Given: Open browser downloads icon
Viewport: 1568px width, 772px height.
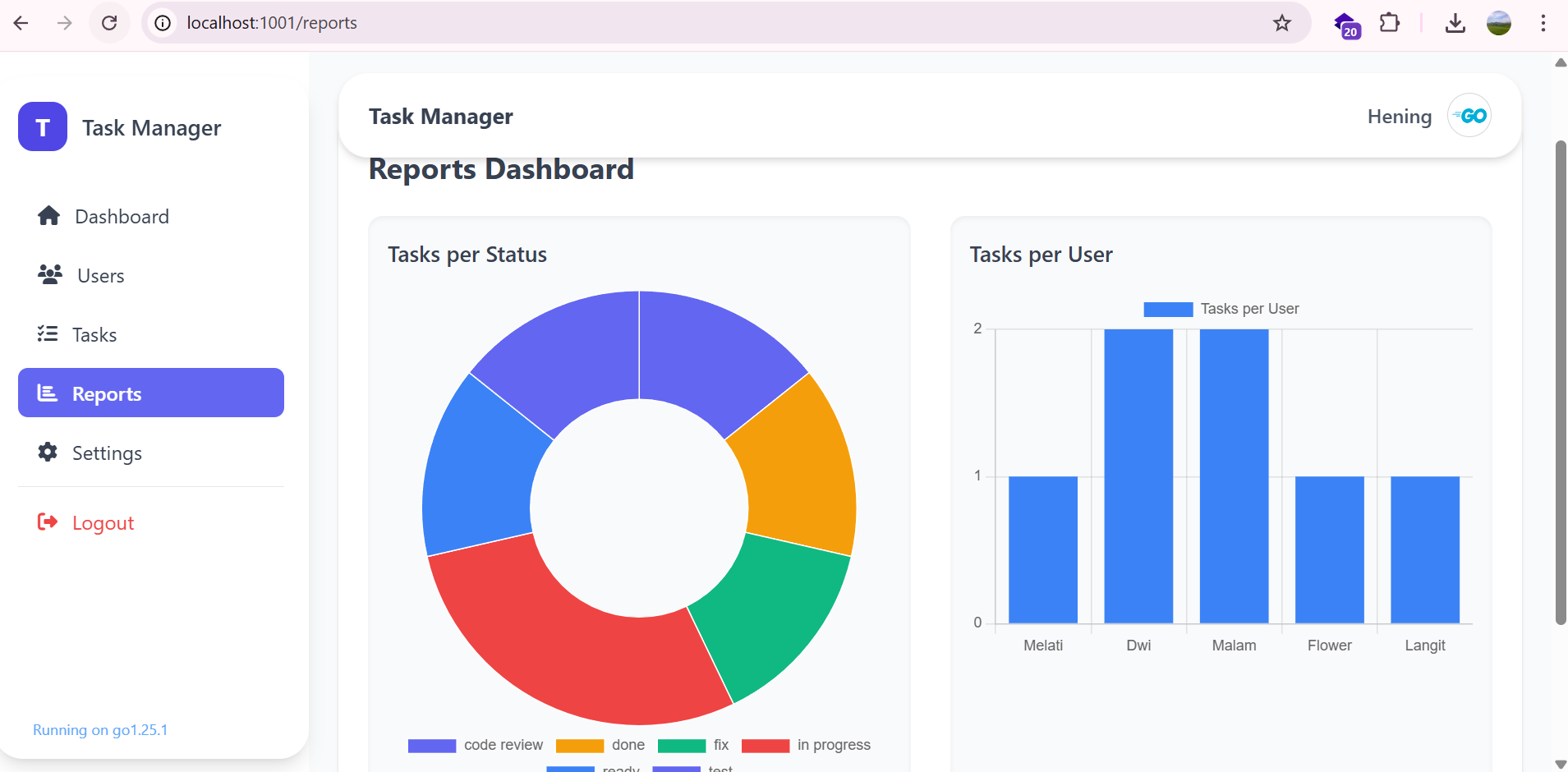Looking at the screenshot, I should [x=1455, y=23].
